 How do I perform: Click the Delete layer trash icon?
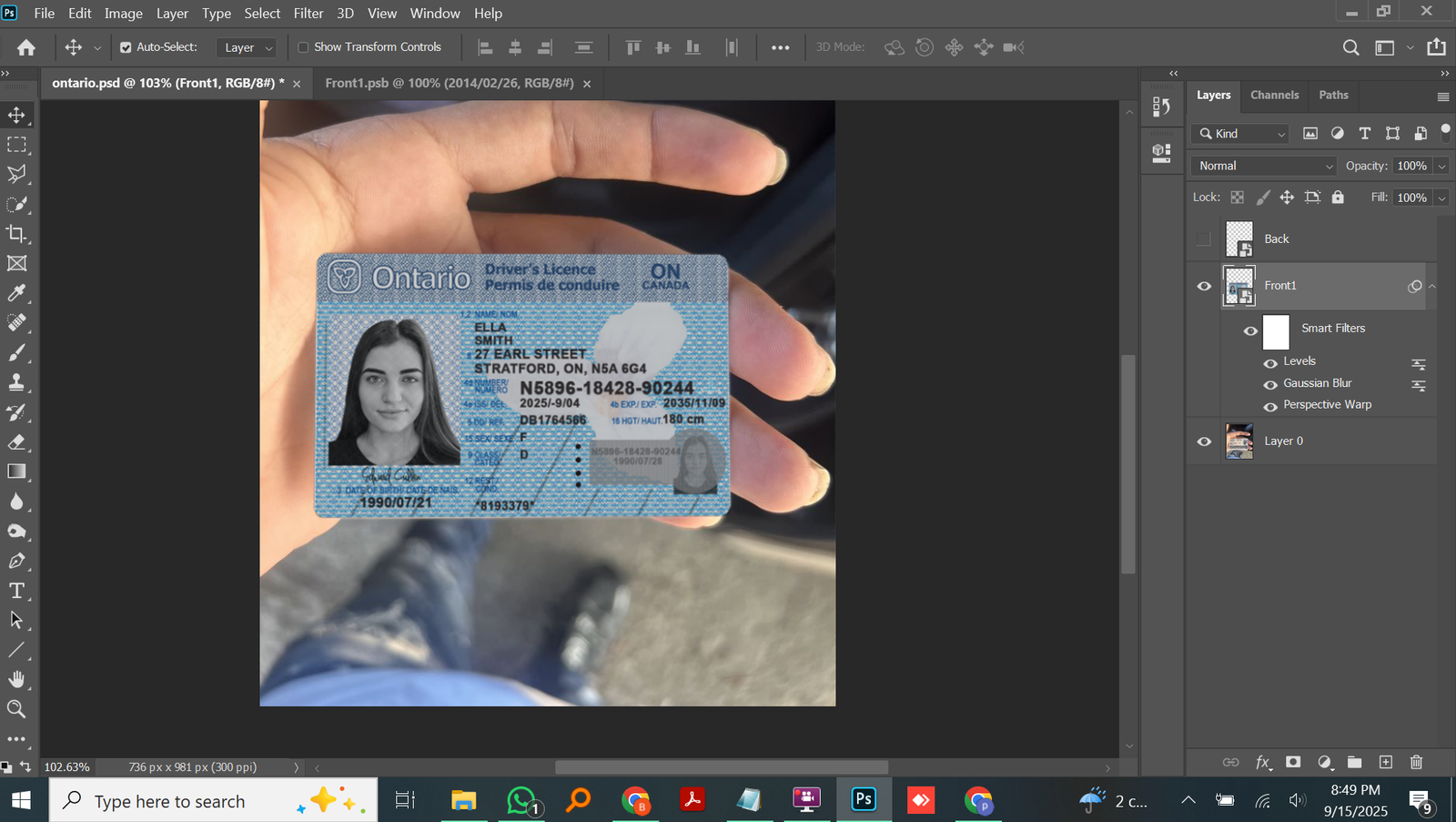click(1416, 762)
